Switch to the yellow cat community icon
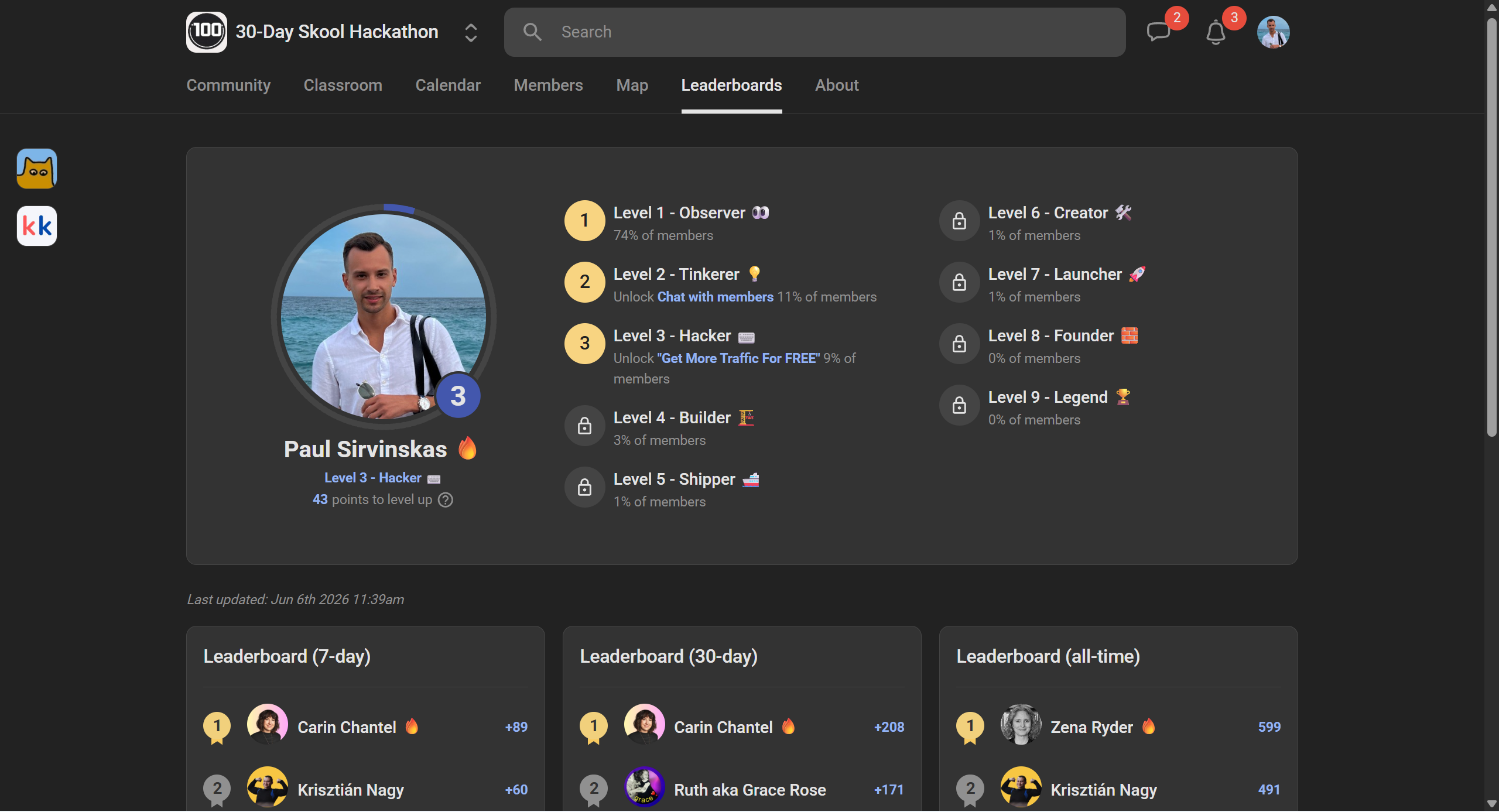This screenshot has width=1499, height=812. click(37, 169)
